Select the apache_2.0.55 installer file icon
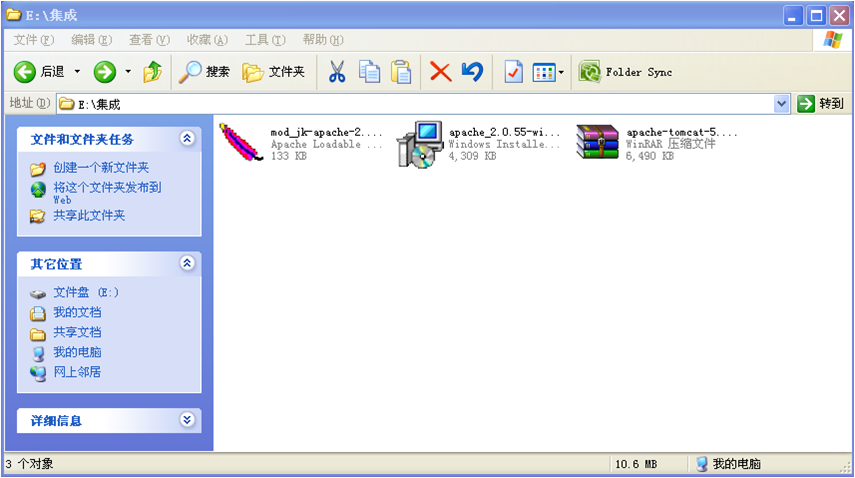The width and height of the screenshot is (855, 478). click(419, 144)
